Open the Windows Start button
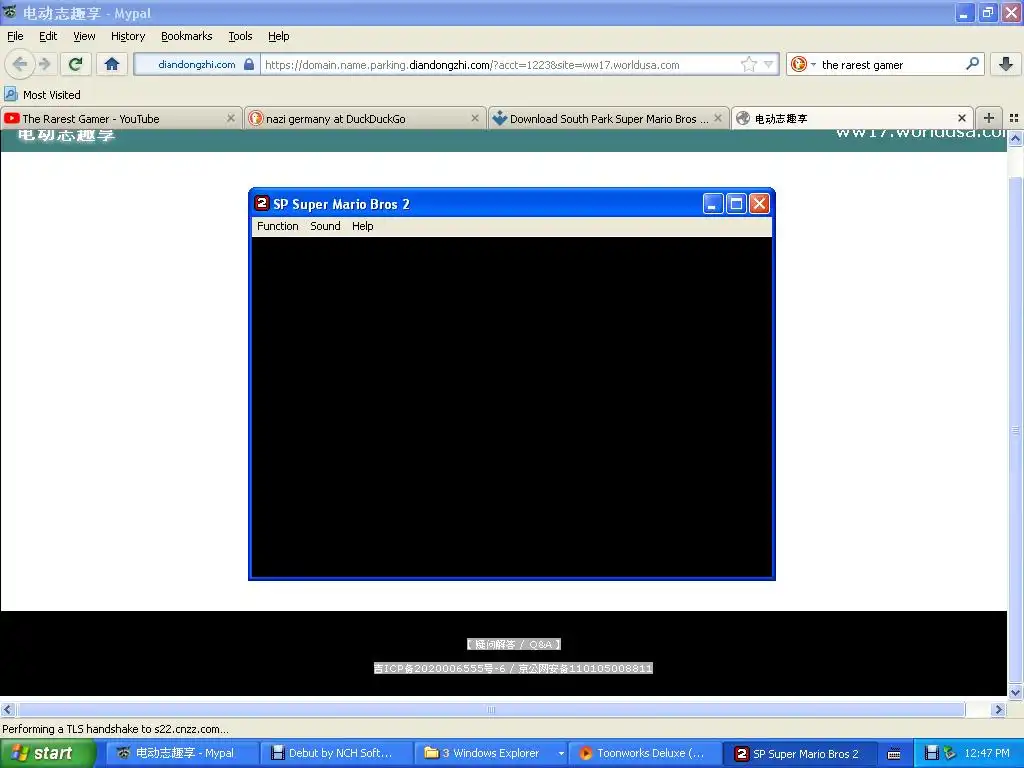Viewport: 1024px width, 768px height. click(47, 753)
